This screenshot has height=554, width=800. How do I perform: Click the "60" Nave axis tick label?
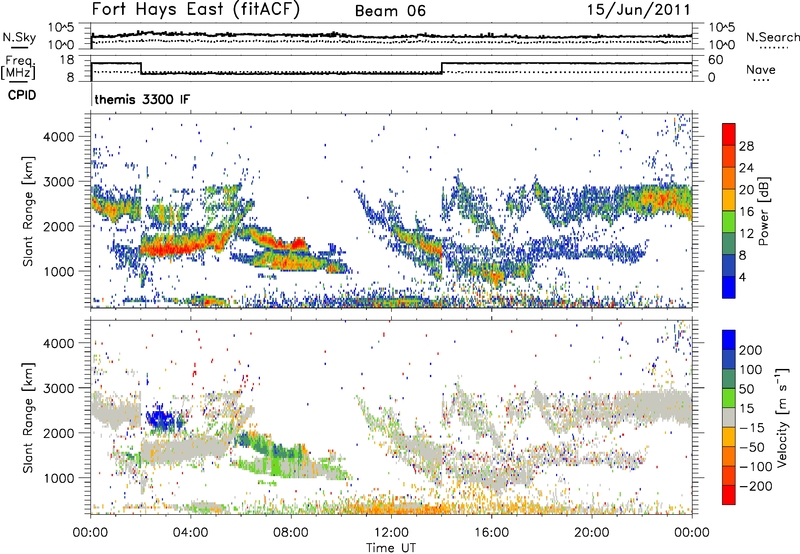(716, 60)
